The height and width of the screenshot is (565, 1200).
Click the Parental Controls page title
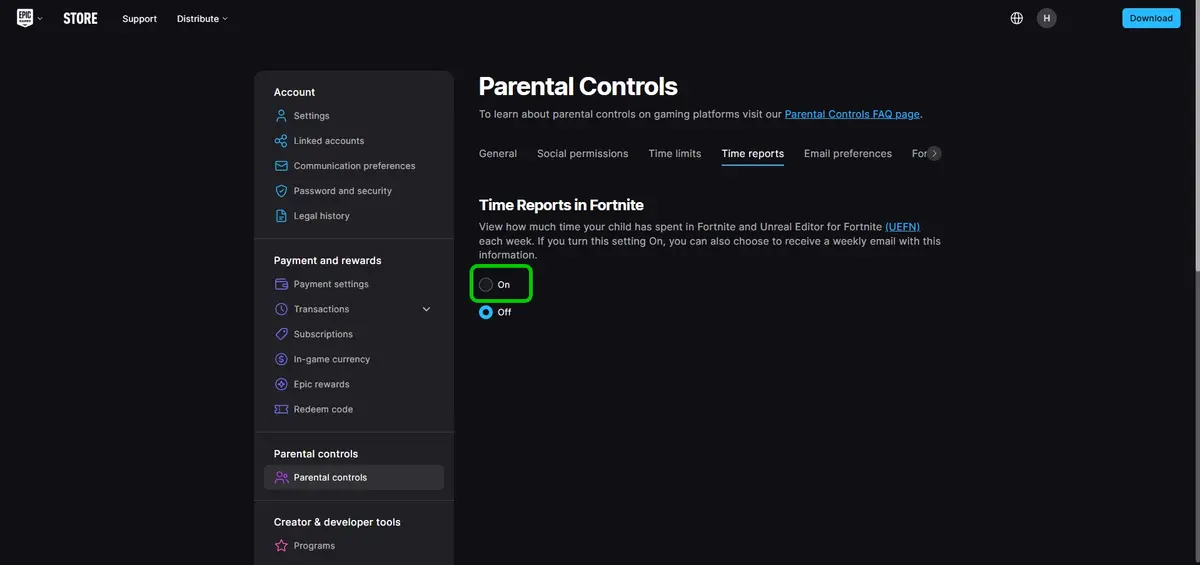click(578, 86)
